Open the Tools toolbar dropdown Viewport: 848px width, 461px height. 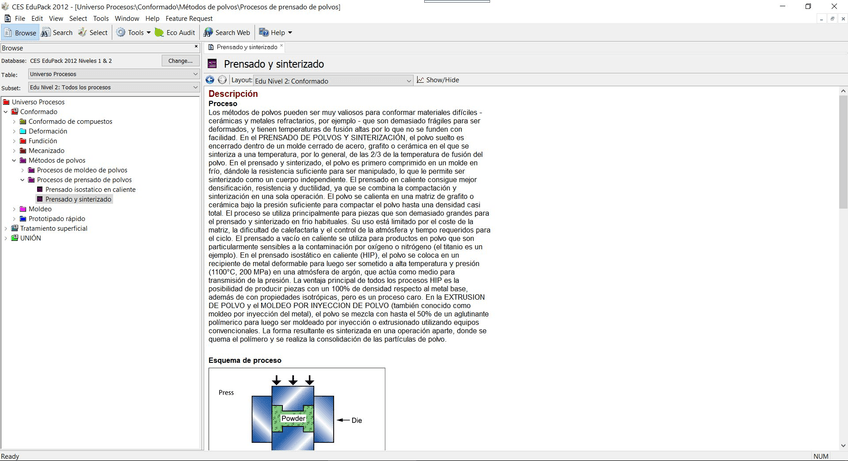point(134,32)
